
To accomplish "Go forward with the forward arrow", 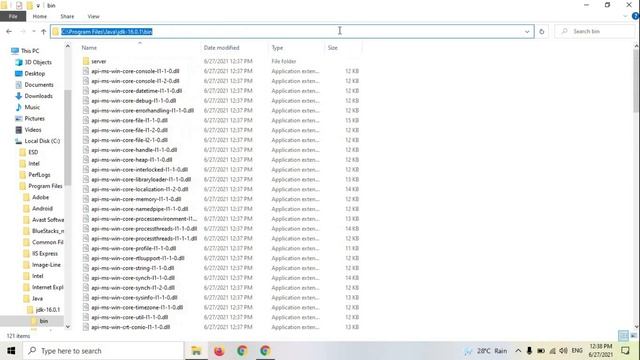I will (23, 31).
